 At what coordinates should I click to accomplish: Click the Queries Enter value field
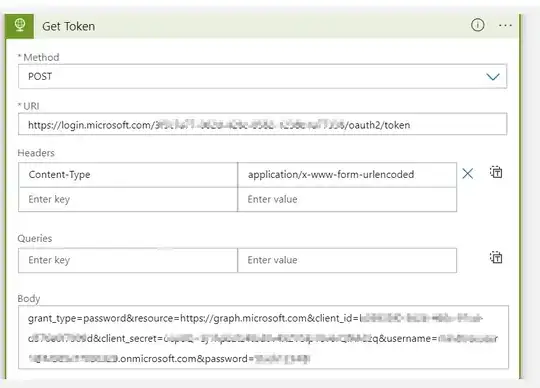click(347, 260)
